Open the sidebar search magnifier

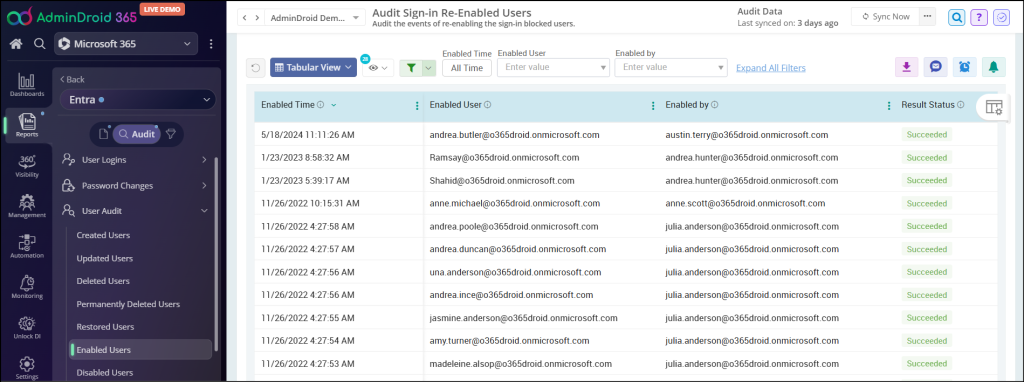[x=40, y=44]
